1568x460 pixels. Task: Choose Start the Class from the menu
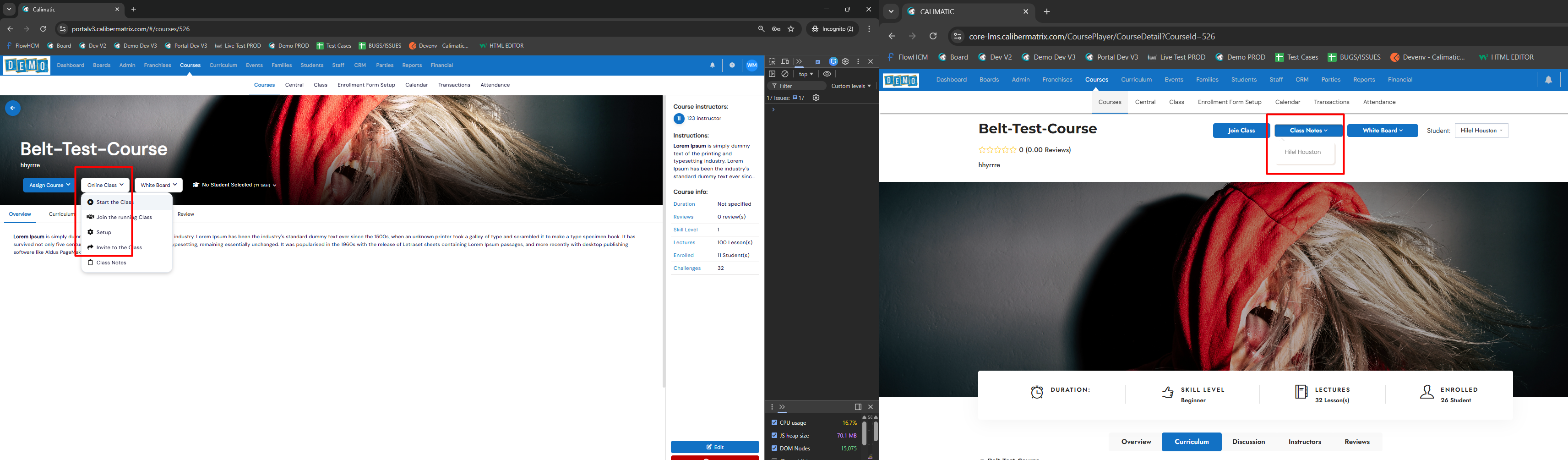114,202
